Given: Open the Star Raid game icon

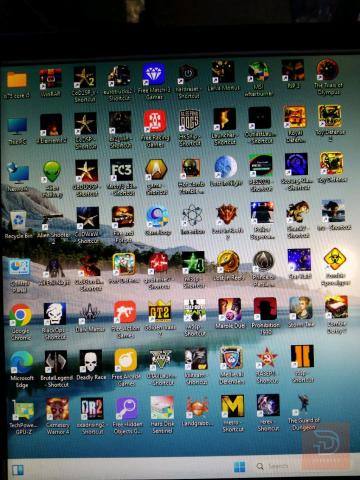Looking at the screenshot, I should tap(299, 260).
